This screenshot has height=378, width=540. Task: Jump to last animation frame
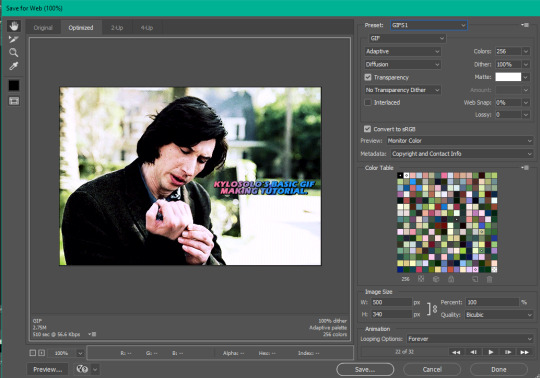pyautogui.click(x=525, y=352)
